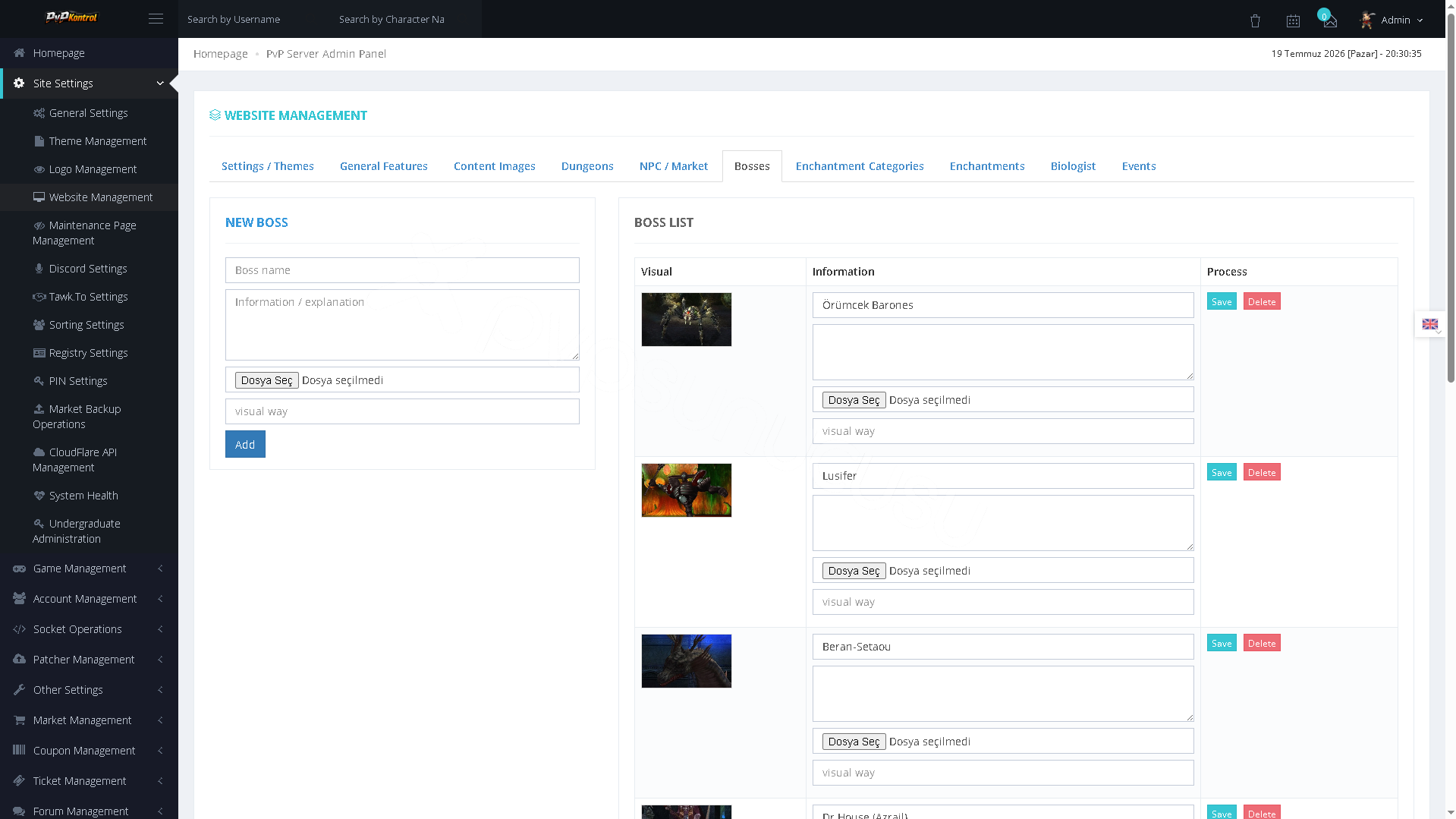1456x819 pixels.
Task: Click the Logo Management eye icon
Action: pyautogui.click(x=39, y=169)
